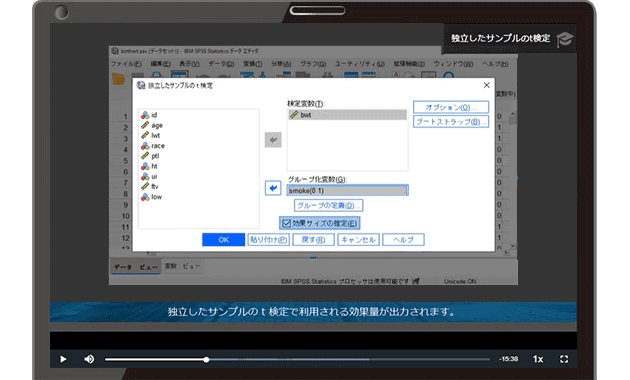Select the age variable
630x380 pixels.
[x=151, y=125]
